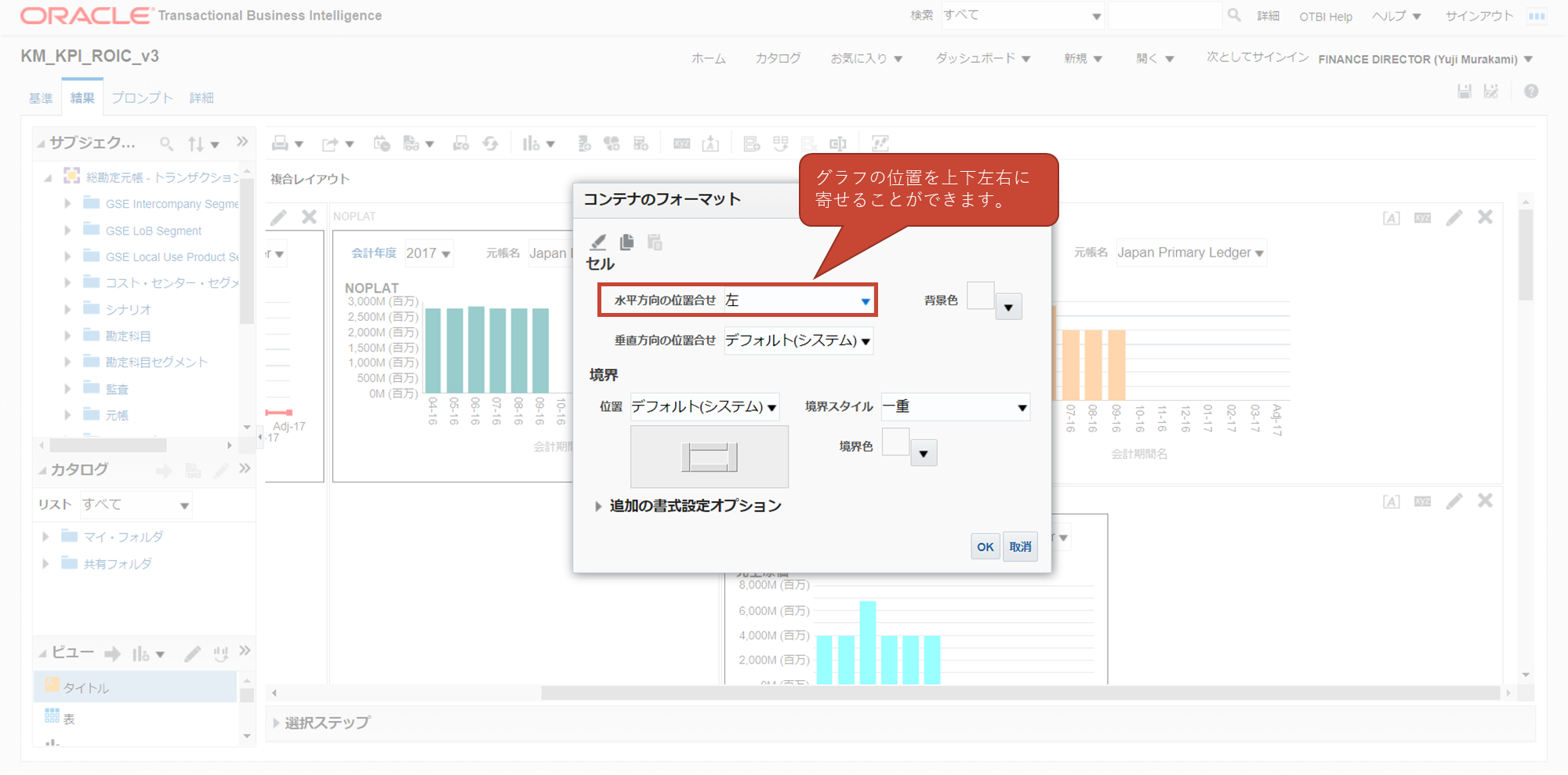Click 勘定科目 folder in subject tree
The image size is (1568, 775).
coord(128,336)
